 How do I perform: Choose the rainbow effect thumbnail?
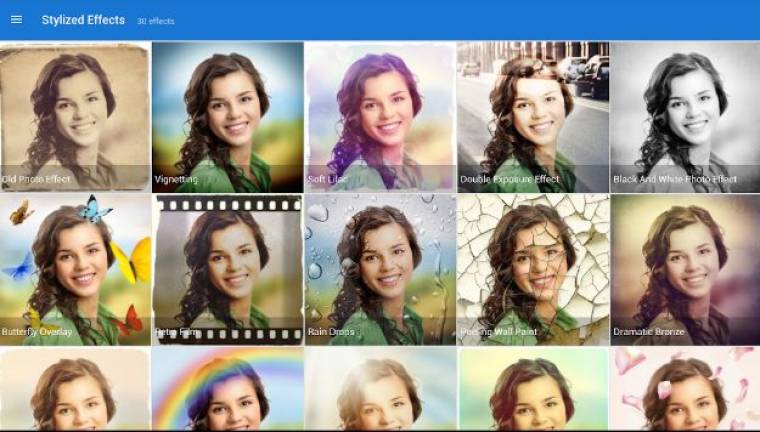(228, 388)
